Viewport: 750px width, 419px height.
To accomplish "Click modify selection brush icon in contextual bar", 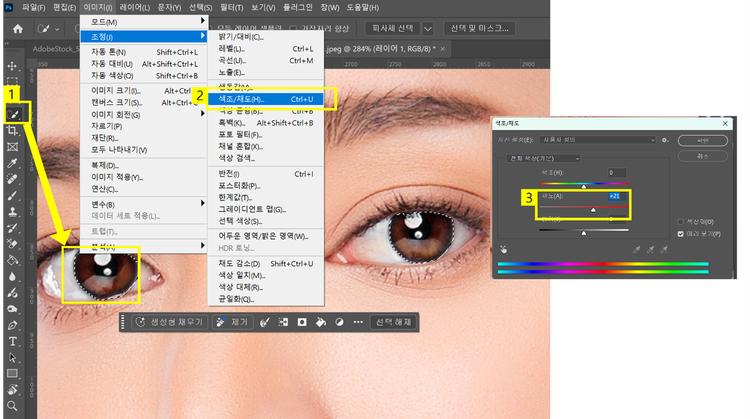I will pos(265,322).
